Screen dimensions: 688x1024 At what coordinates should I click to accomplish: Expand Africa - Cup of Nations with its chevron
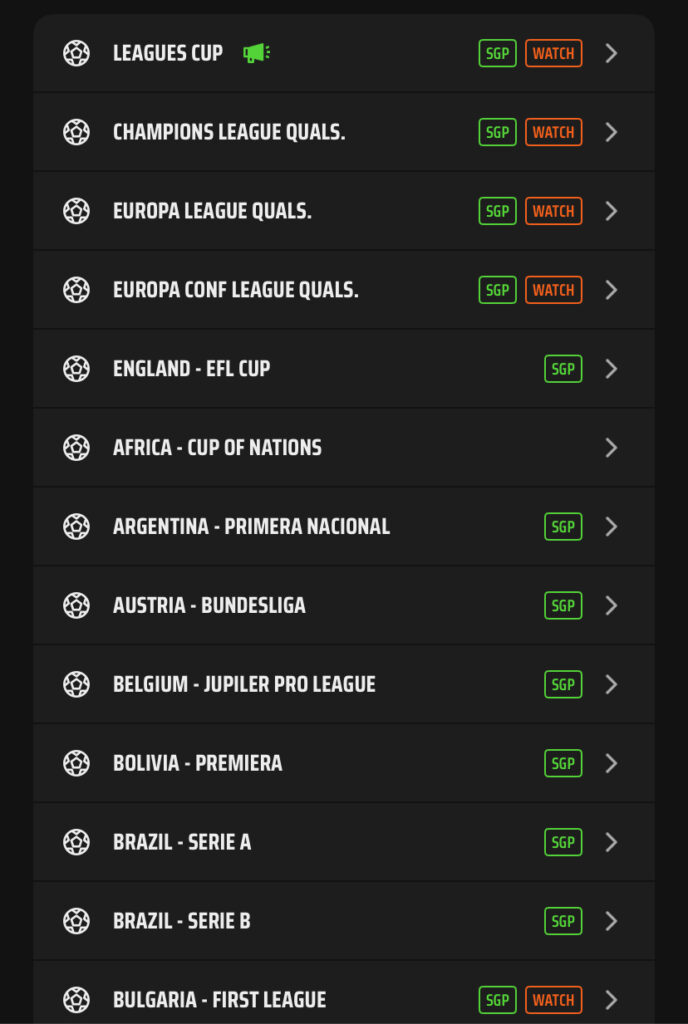611,447
